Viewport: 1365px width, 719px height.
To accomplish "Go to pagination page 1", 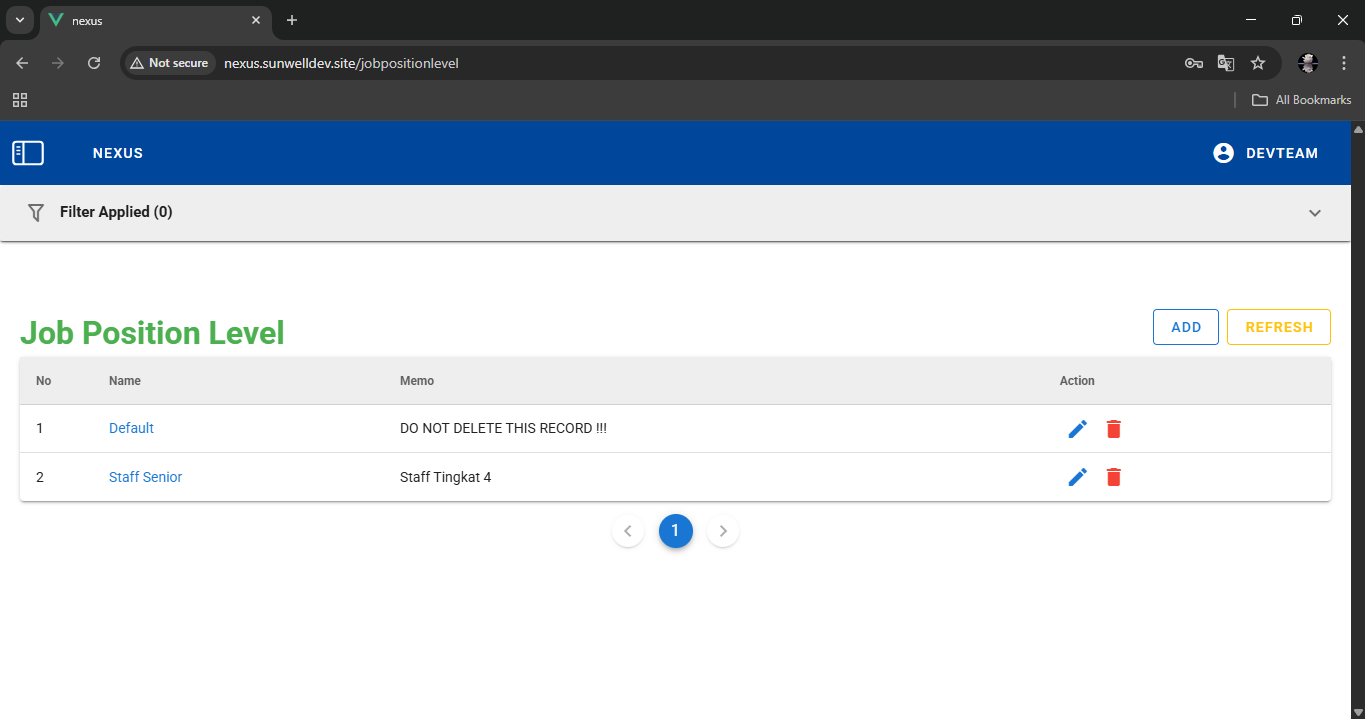I will coord(675,531).
